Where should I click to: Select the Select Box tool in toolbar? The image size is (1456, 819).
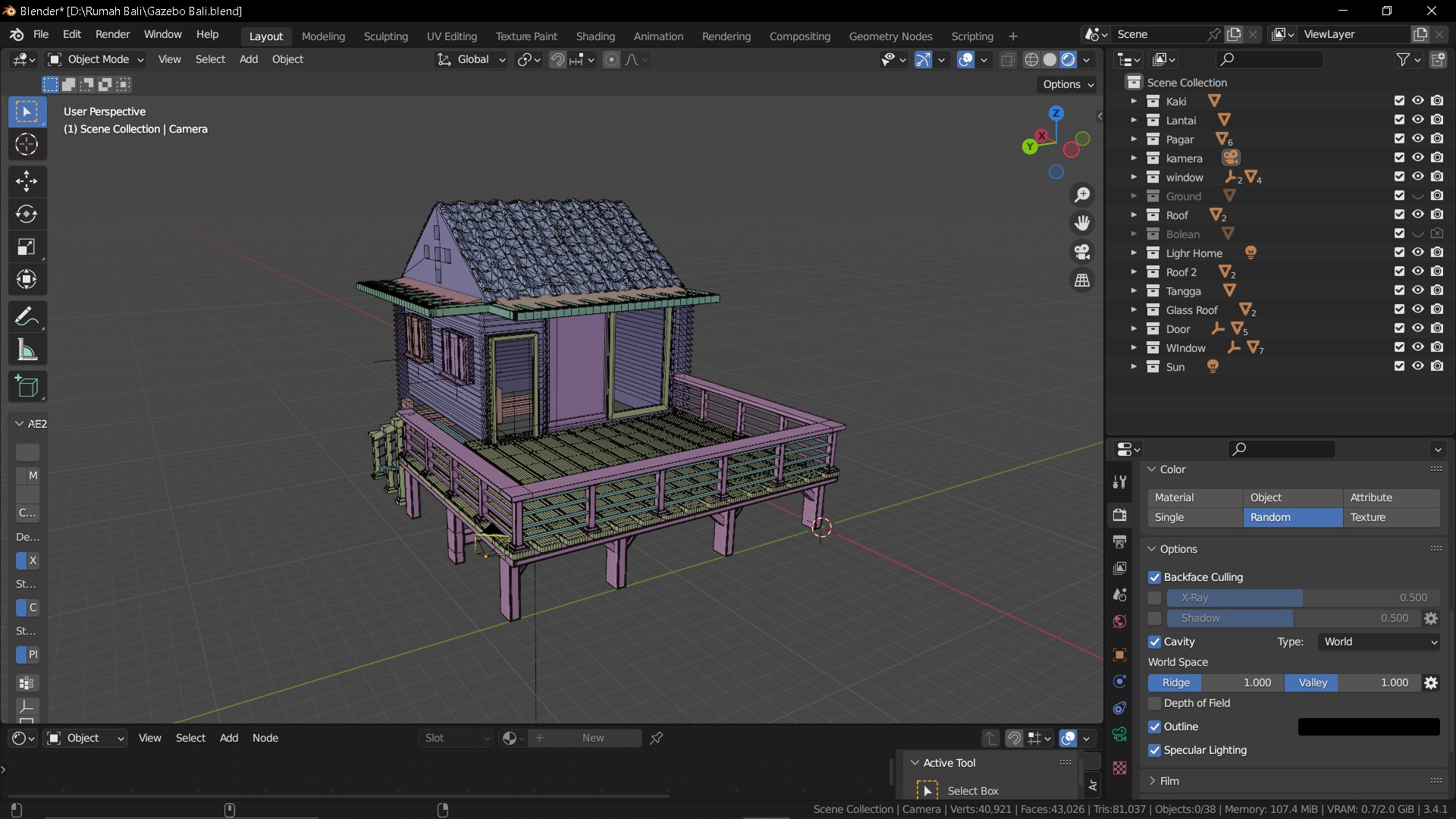(27, 112)
